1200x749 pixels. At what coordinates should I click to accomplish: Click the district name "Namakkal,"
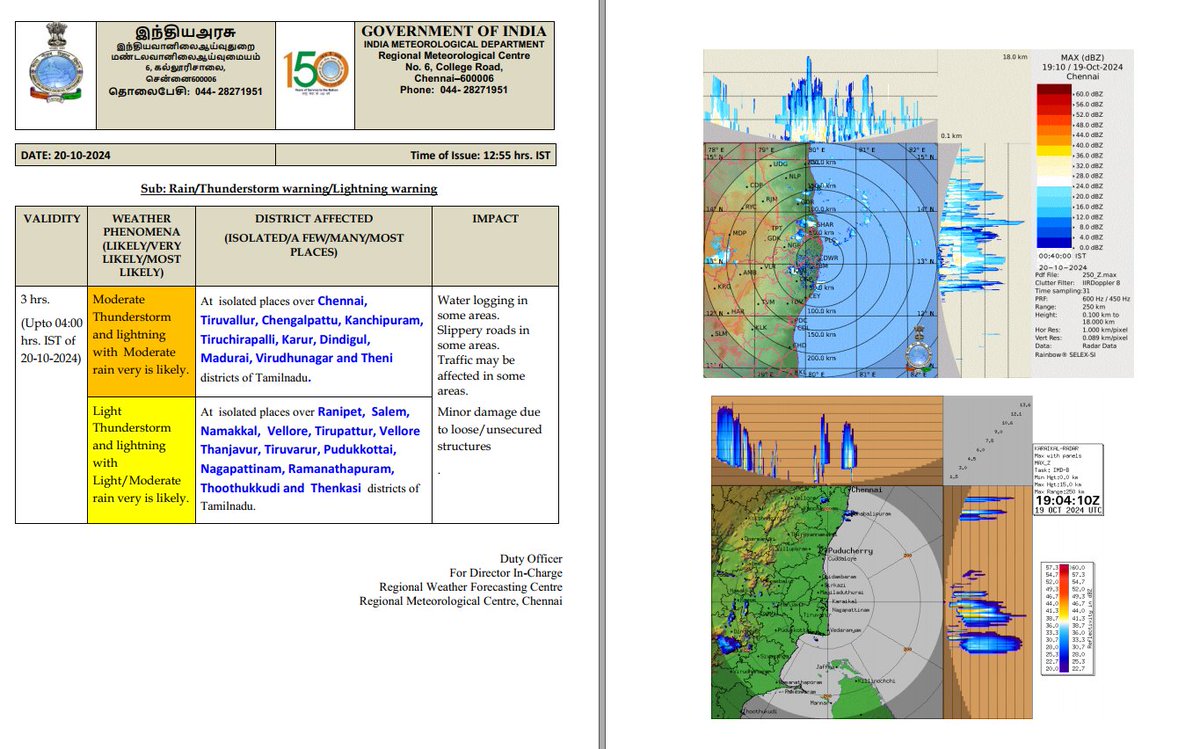click(229, 431)
